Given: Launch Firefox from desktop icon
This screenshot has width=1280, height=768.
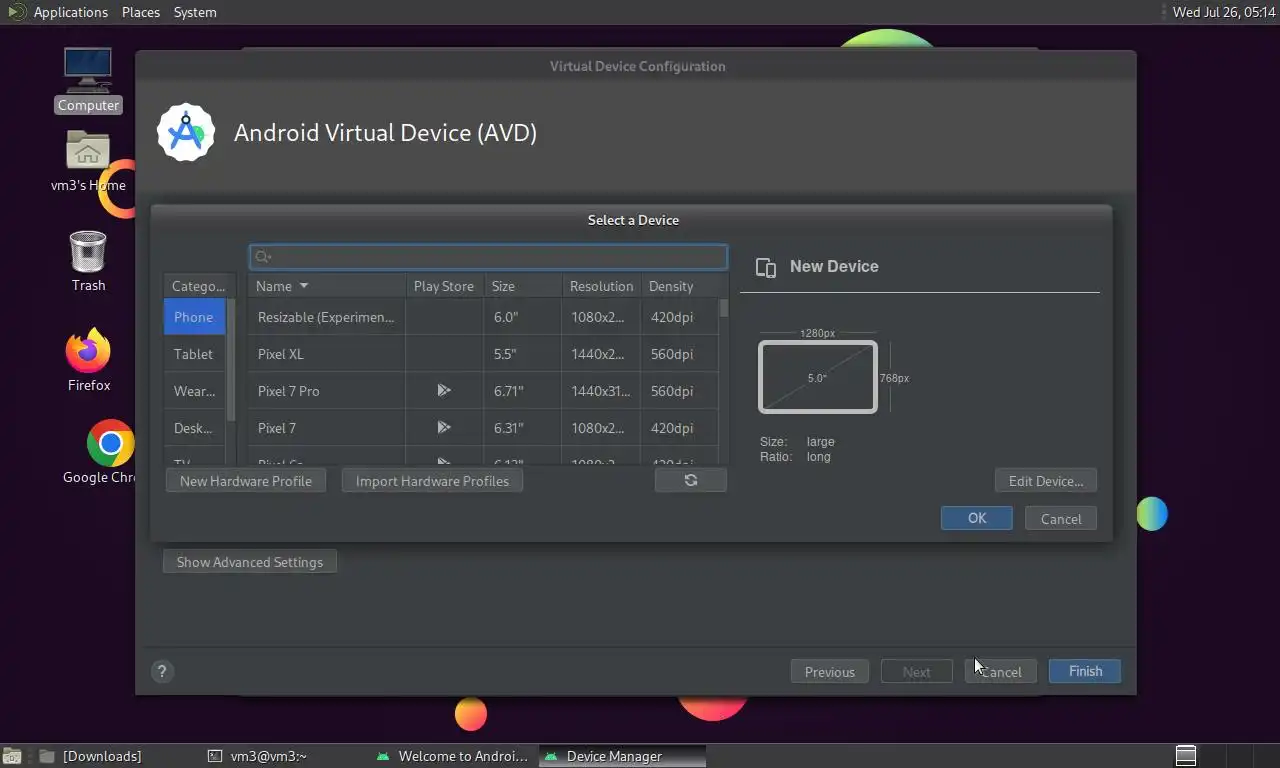Looking at the screenshot, I should pyautogui.click(x=88, y=360).
